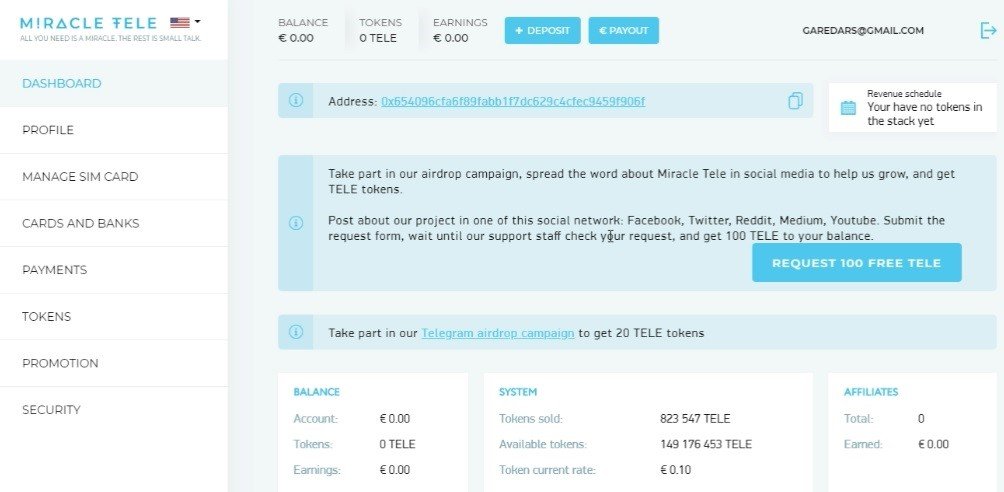
Task: Click the System card heading
Action: tap(518, 392)
